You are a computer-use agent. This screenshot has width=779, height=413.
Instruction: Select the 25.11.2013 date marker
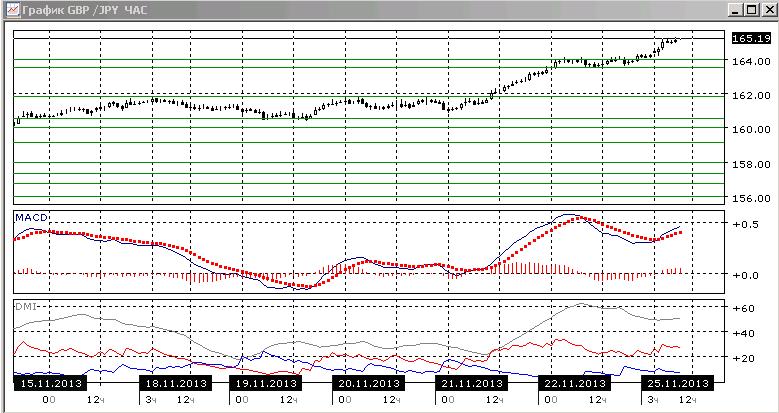click(677, 384)
